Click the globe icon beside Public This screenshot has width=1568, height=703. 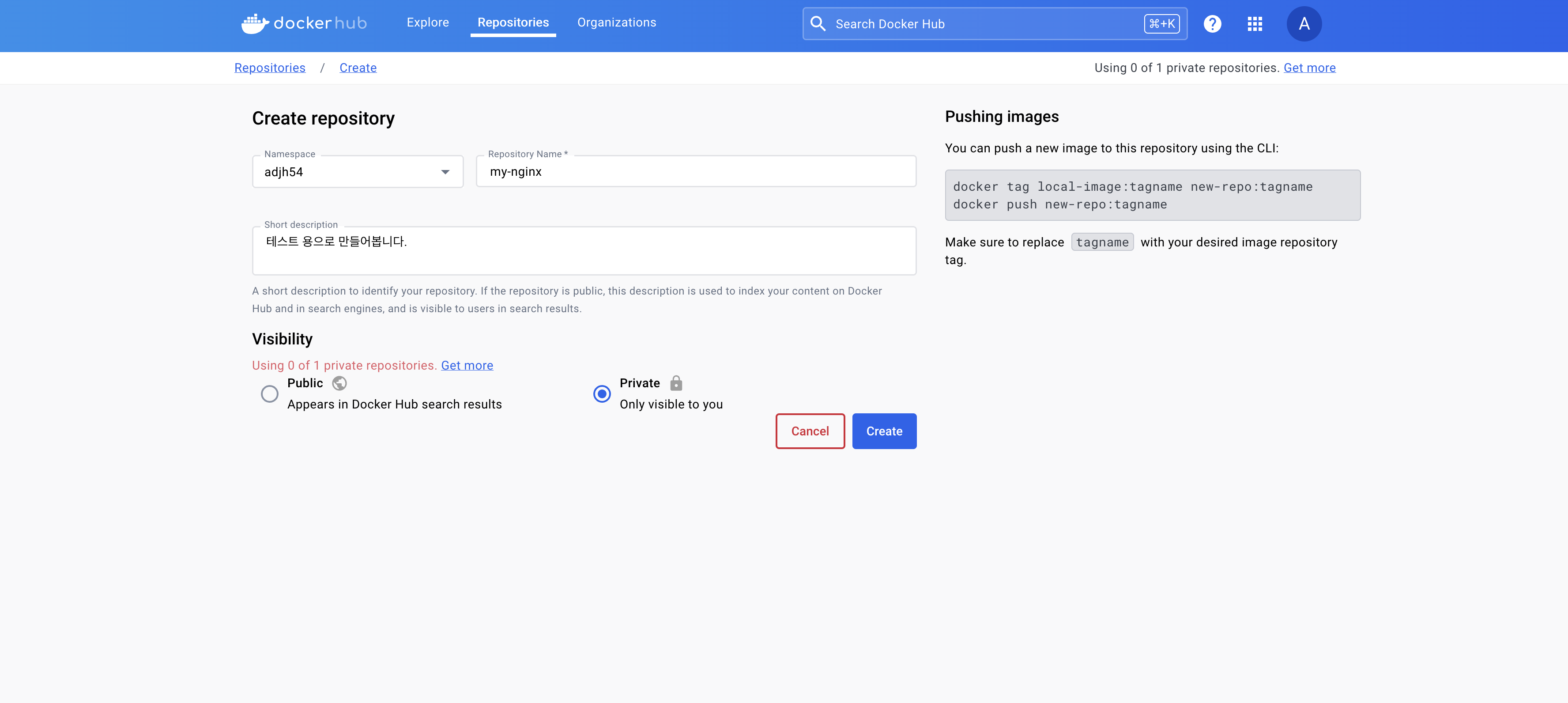(339, 383)
